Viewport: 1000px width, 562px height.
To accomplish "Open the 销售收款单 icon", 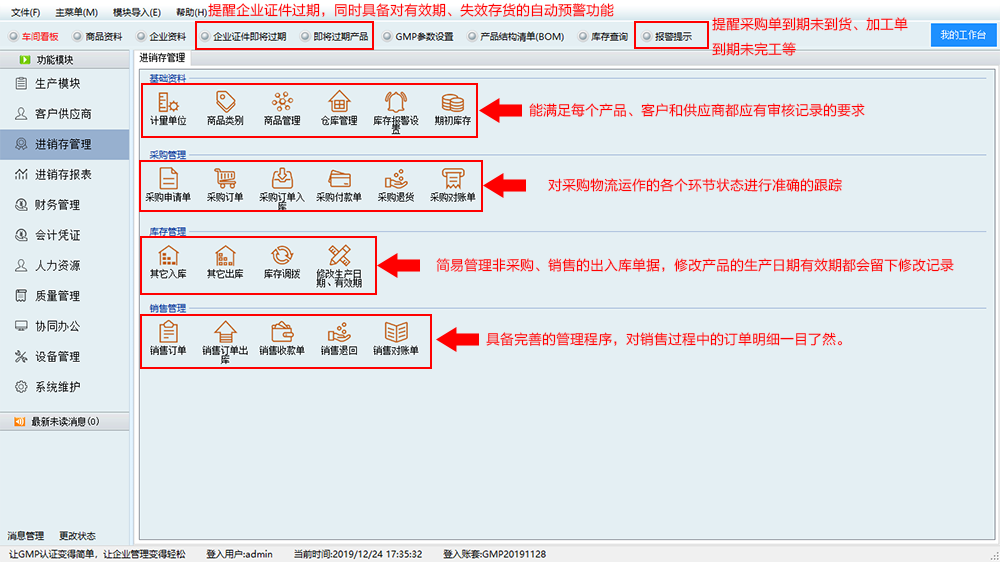I will 282,332.
